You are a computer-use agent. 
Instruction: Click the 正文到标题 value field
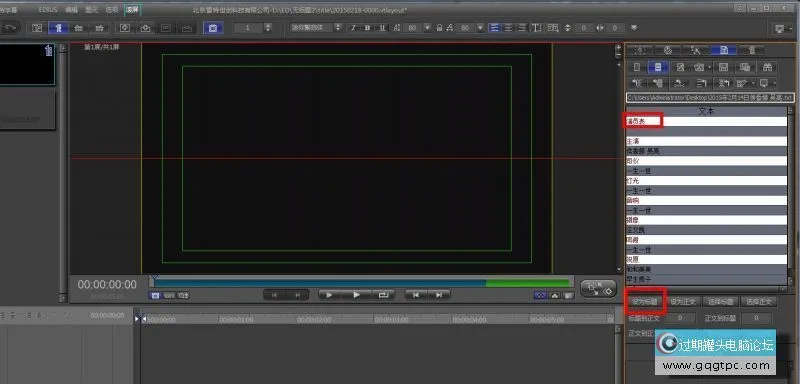tap(756, 318)
